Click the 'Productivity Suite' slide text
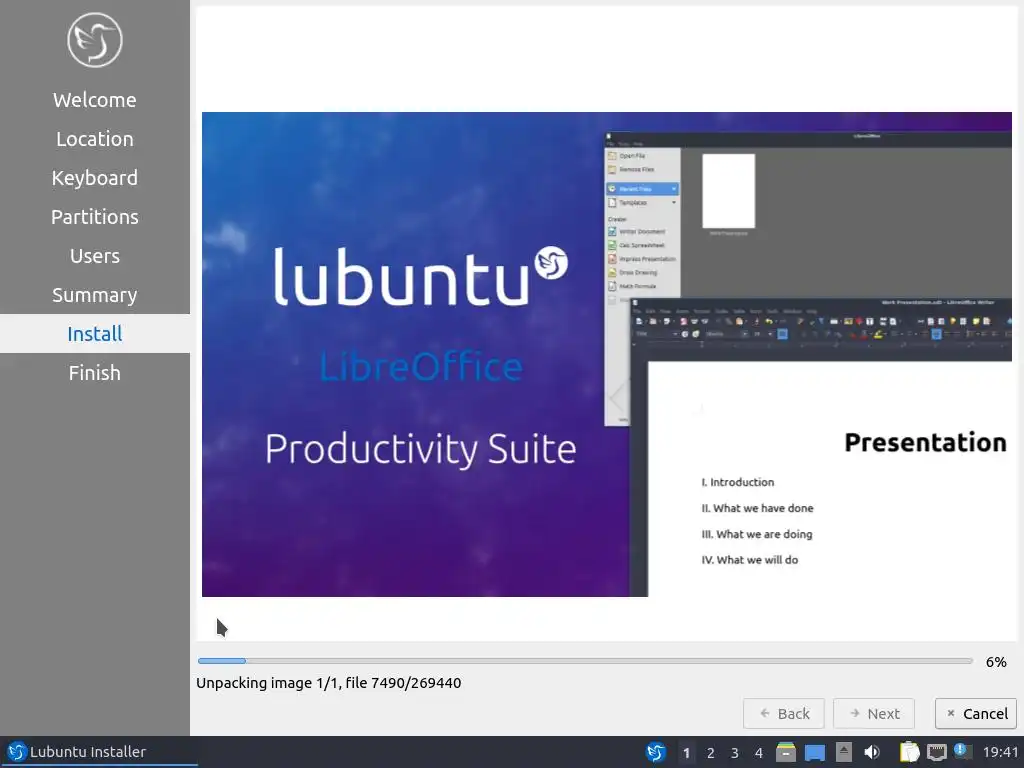Screen dimensions: 1024x768 [421, 450]
